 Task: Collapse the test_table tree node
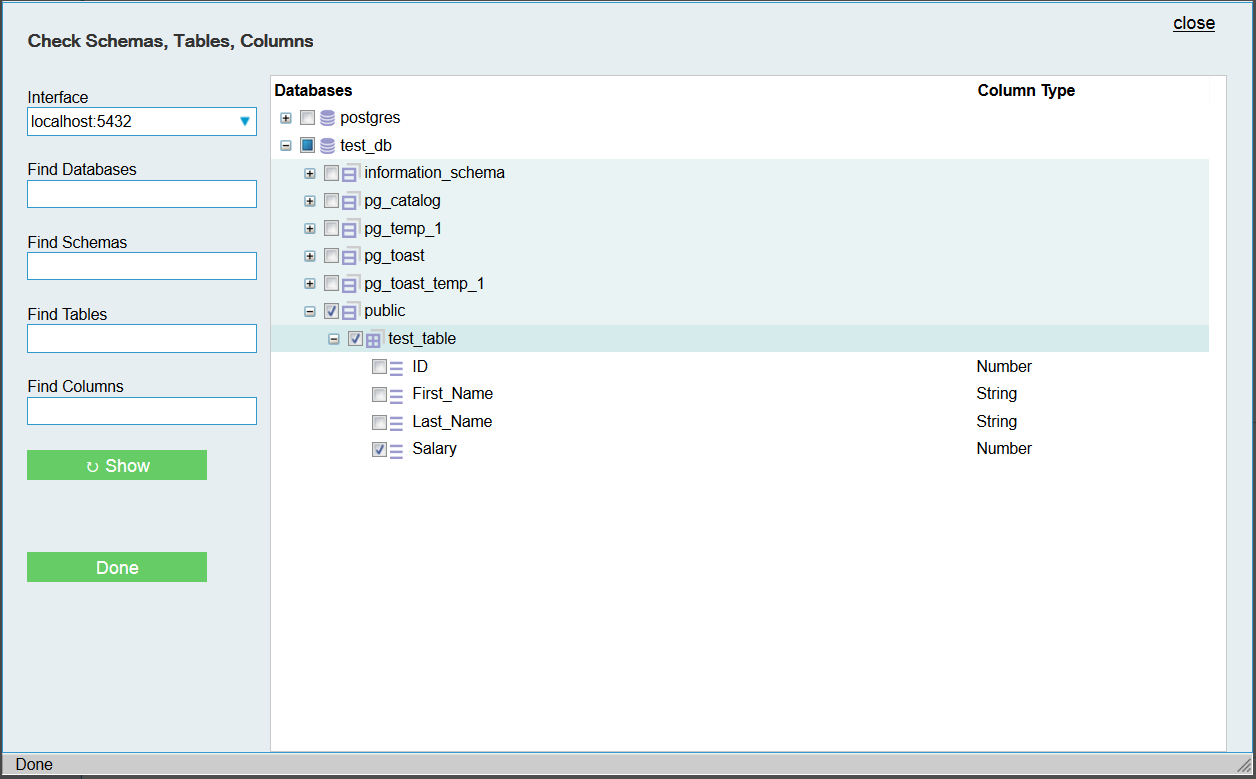334,339
